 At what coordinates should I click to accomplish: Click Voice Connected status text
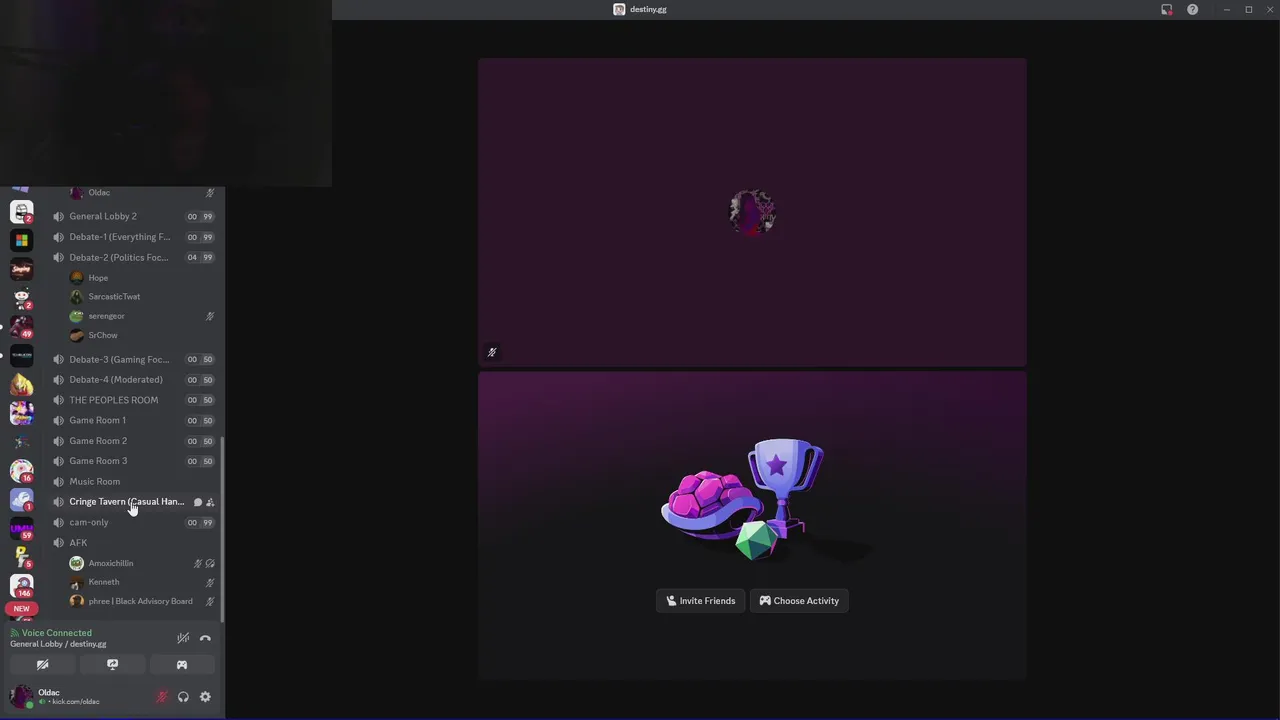pos(57,633)
